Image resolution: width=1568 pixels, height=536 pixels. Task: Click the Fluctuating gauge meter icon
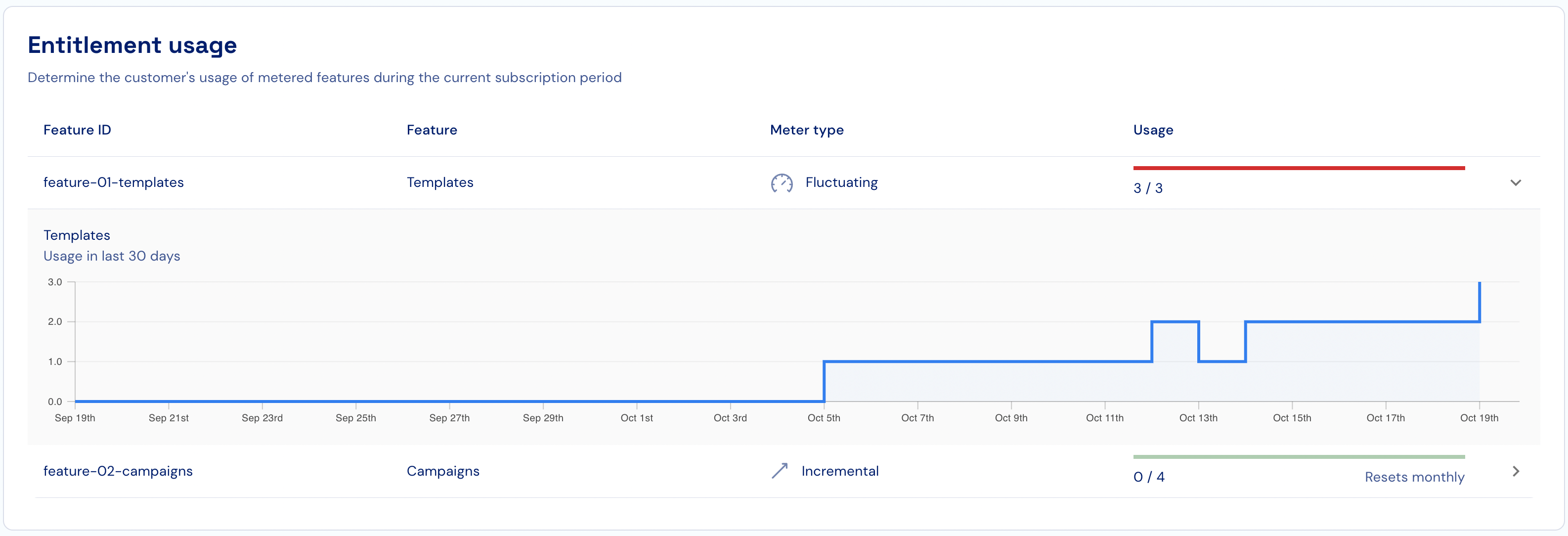pos(782,183)
